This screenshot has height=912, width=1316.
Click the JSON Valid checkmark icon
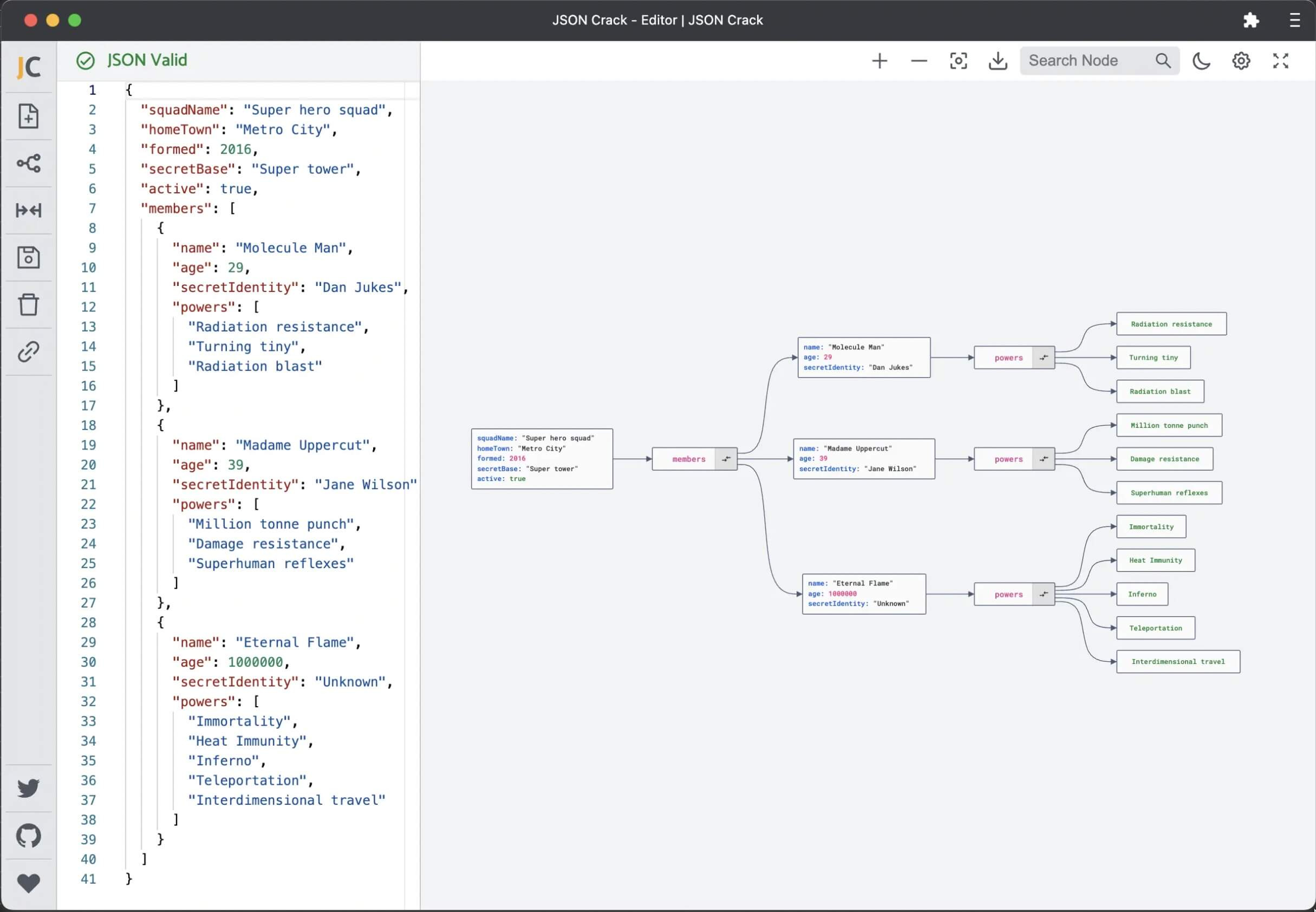pyautogui.click(x=85, y=61)
